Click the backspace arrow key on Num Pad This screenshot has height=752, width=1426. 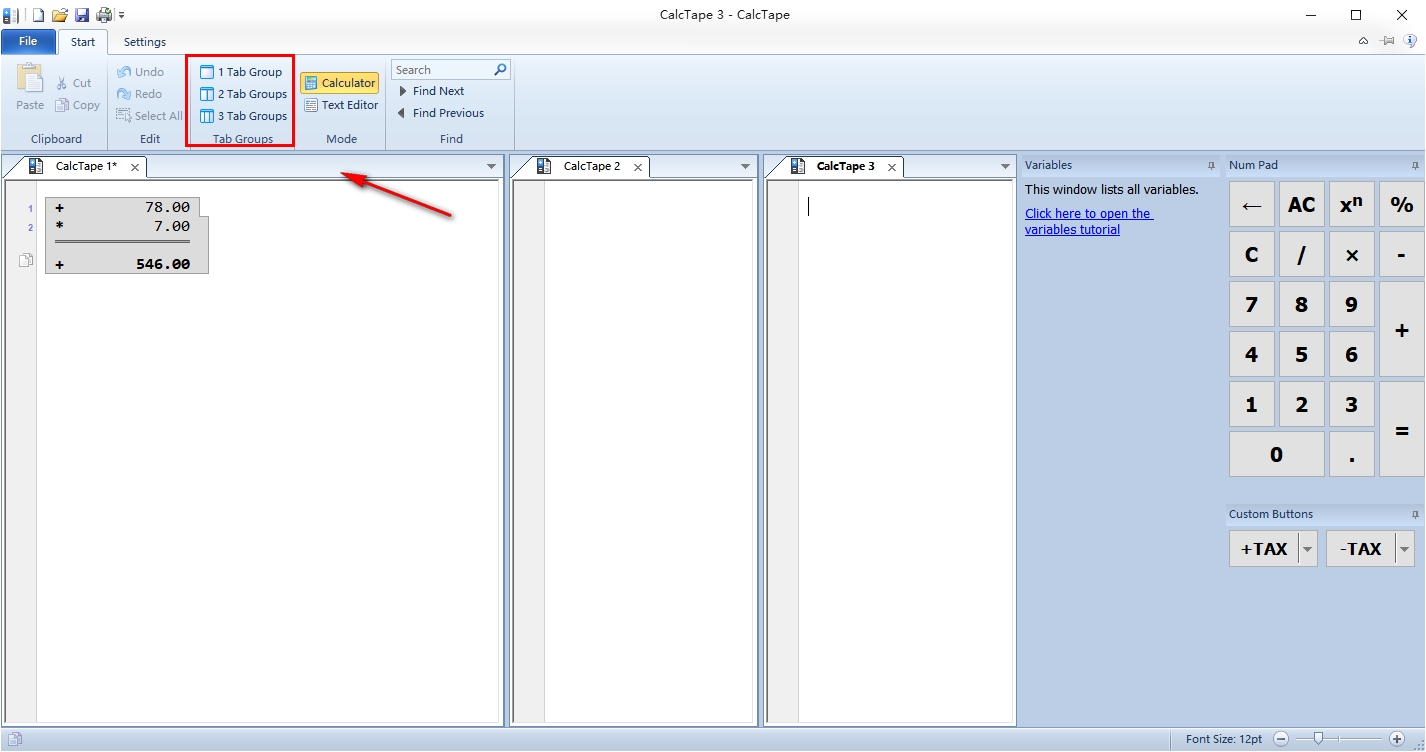1251,204
